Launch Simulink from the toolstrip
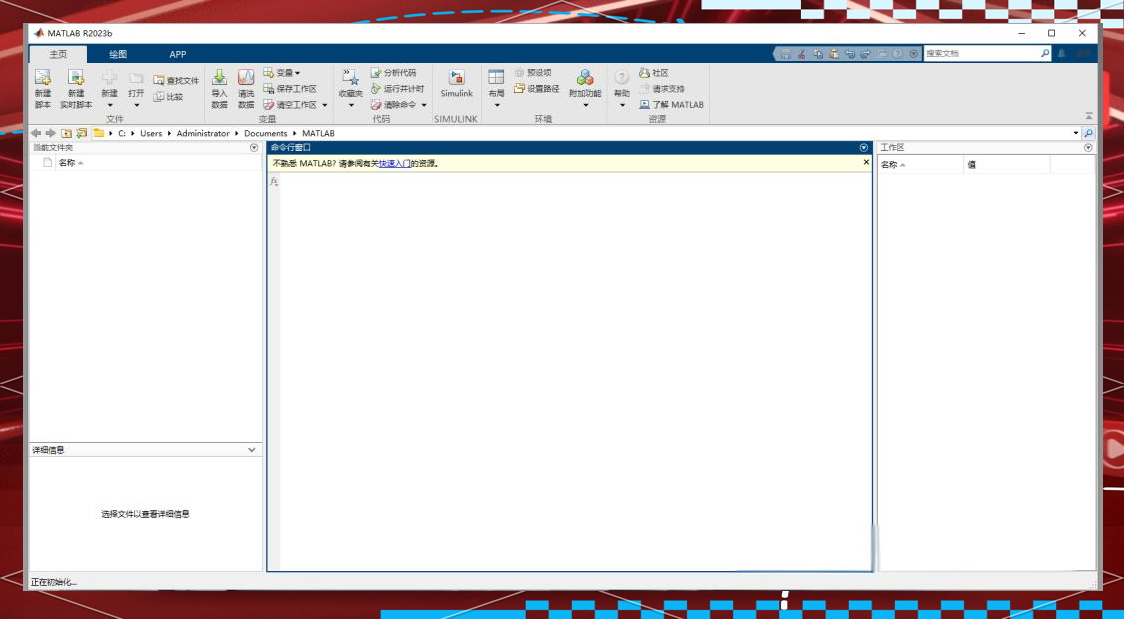Viewport: 1124px width, 619px height. (x=456, y=83)
